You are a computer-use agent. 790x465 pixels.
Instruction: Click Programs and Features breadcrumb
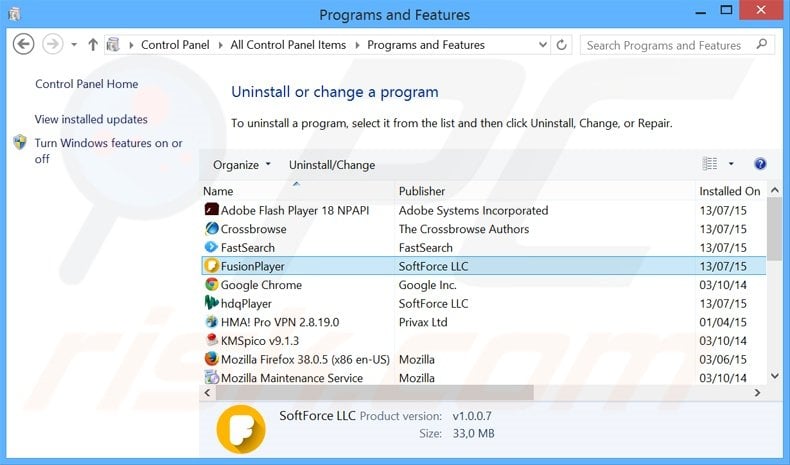tap(426, 45)
